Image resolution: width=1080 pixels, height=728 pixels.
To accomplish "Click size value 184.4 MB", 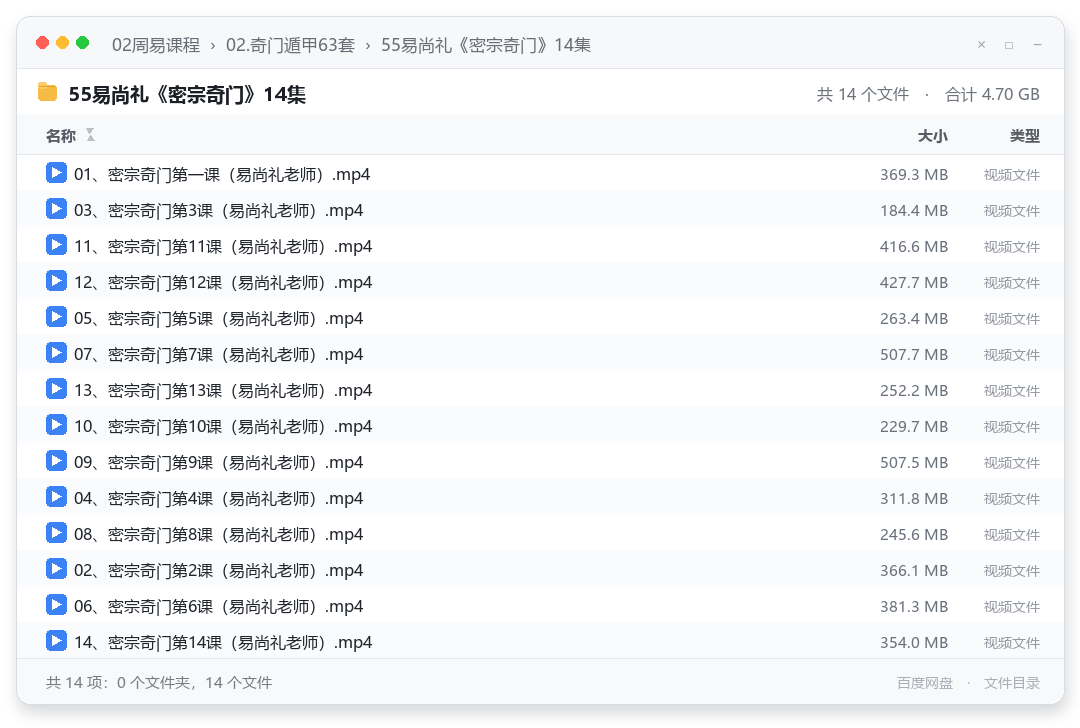I will click(913, 211).
